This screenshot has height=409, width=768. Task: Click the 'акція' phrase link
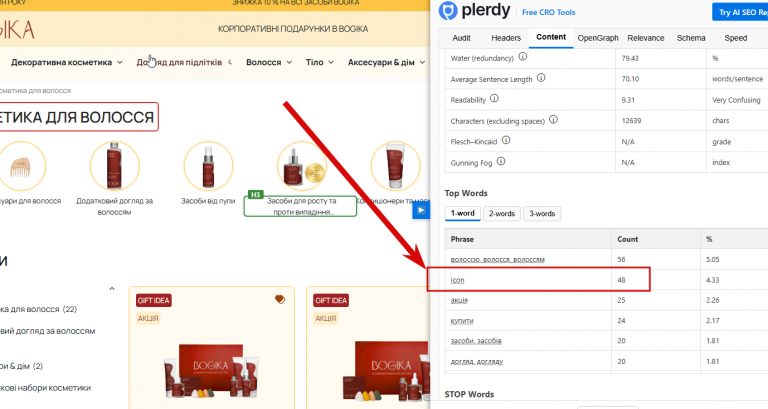[459, 300]
